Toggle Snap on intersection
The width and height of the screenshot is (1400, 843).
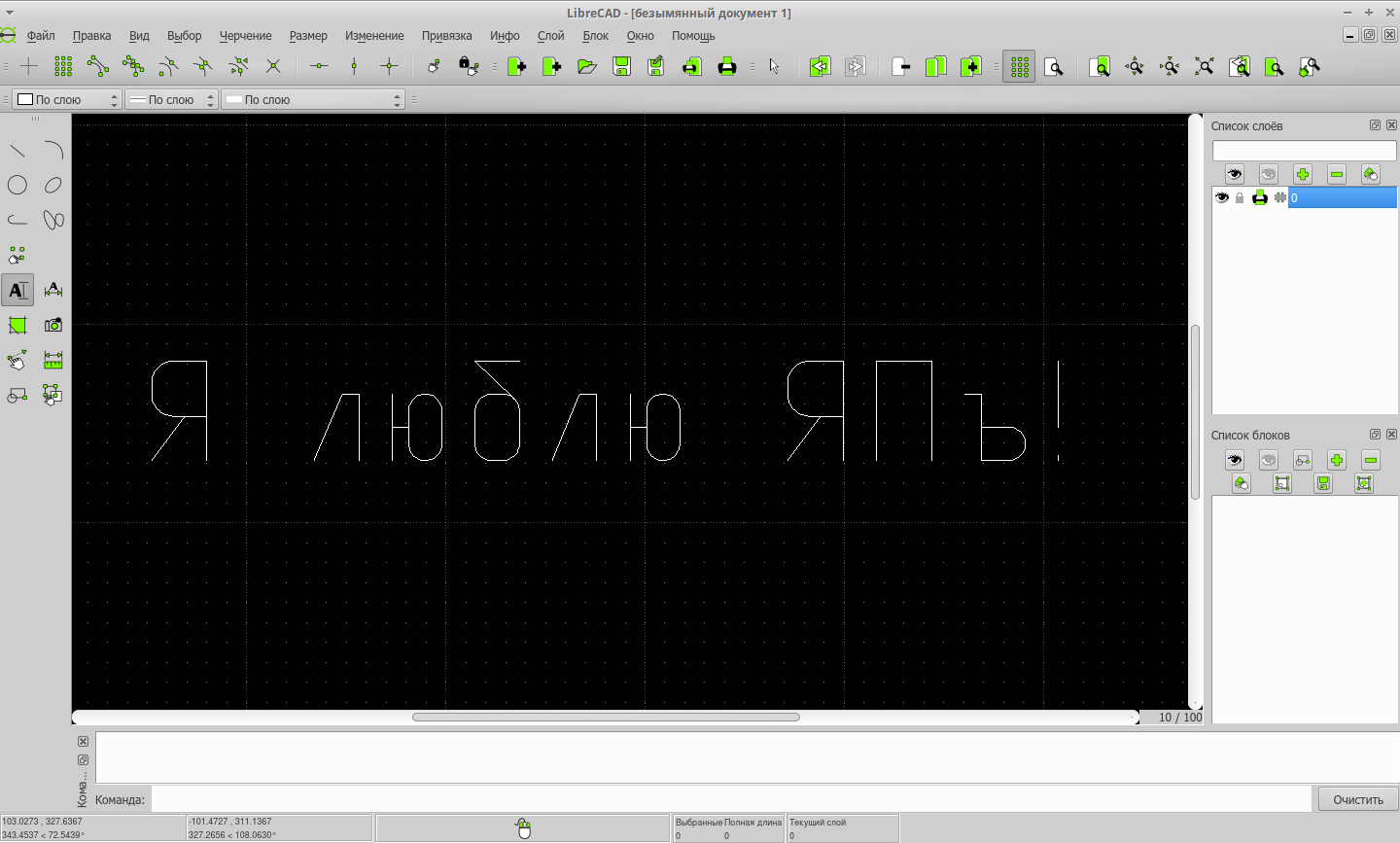tap(273, 66)
